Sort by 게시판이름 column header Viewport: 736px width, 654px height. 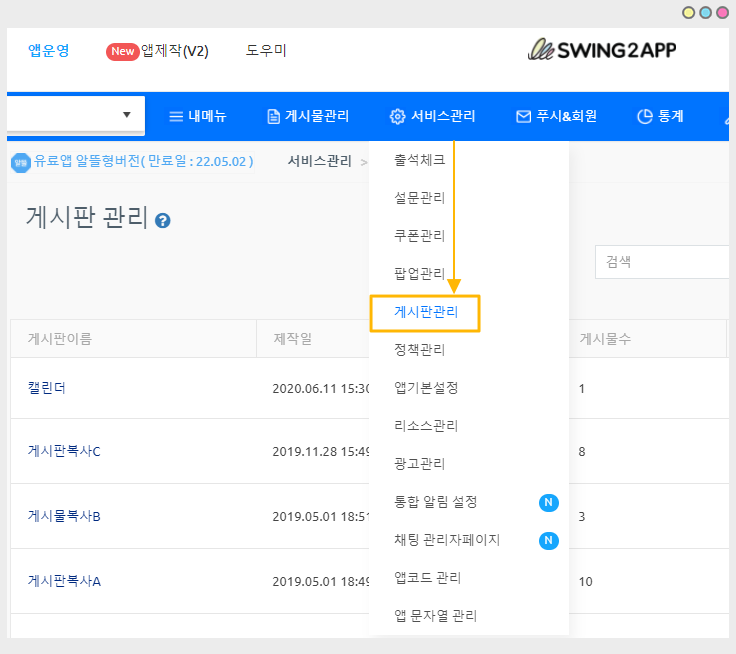(60, 339)
